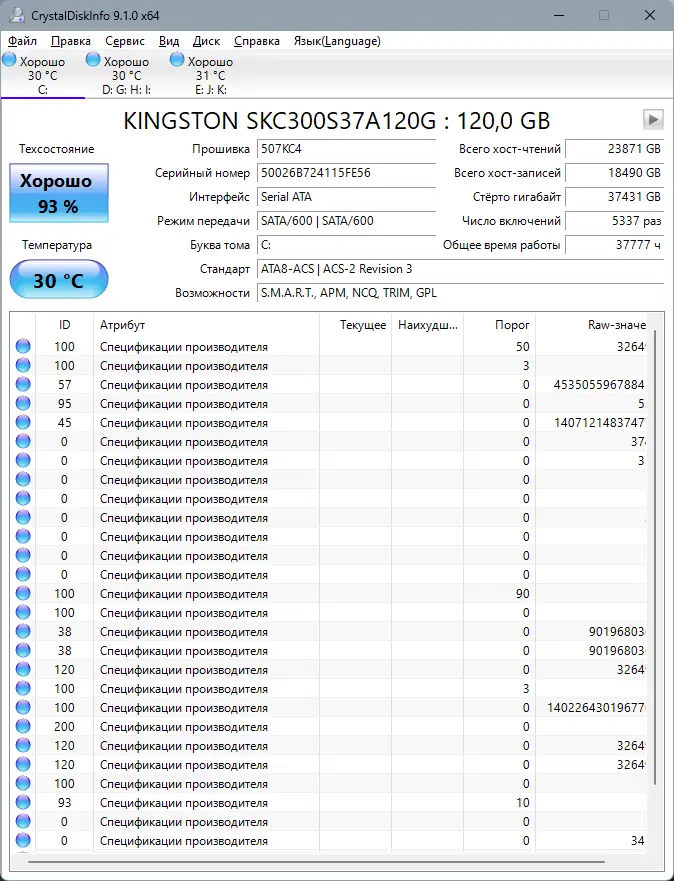Open the Справка menu
The image size is (674, 881).
click(257, 41)
